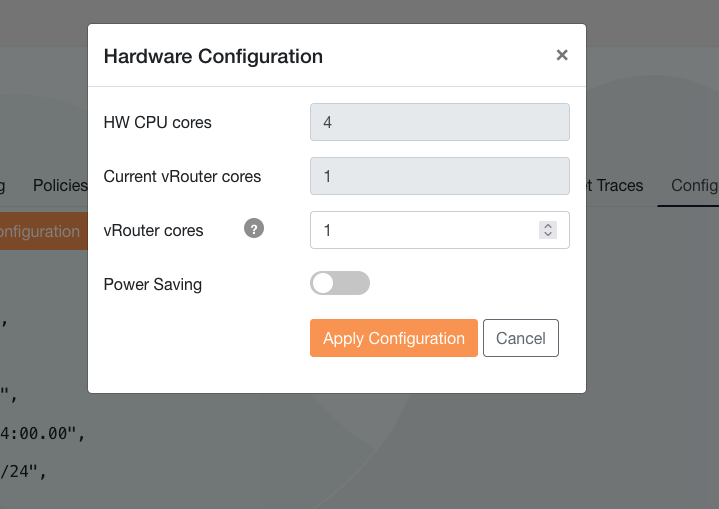Enable the Power Saving switch
Screen dimensions: 719x509
click(x=340, y=284)
